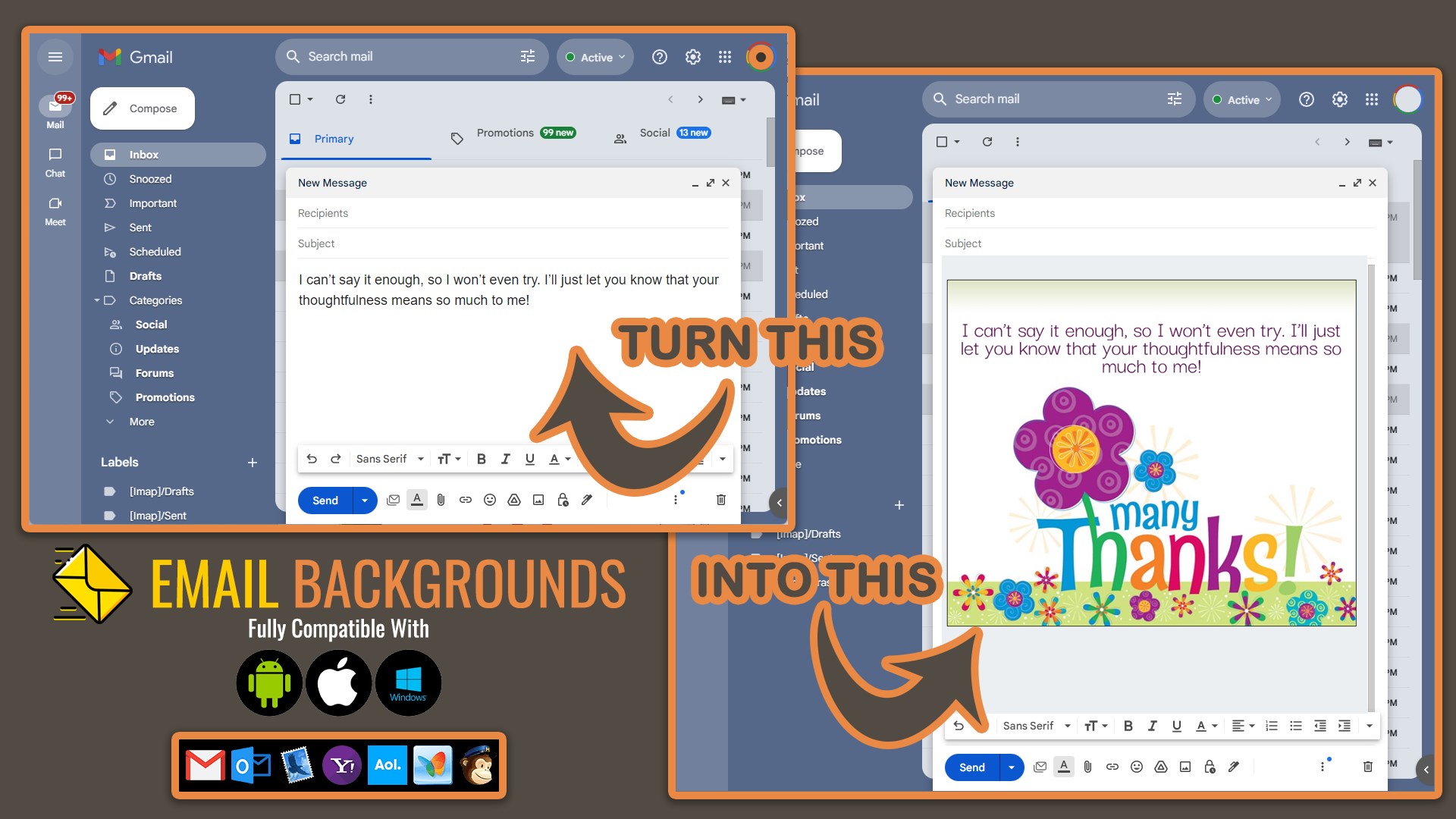Toggle the select-all checkbox in left inbox toolbar
This screenshot has width=1456, height=819.
296,99
